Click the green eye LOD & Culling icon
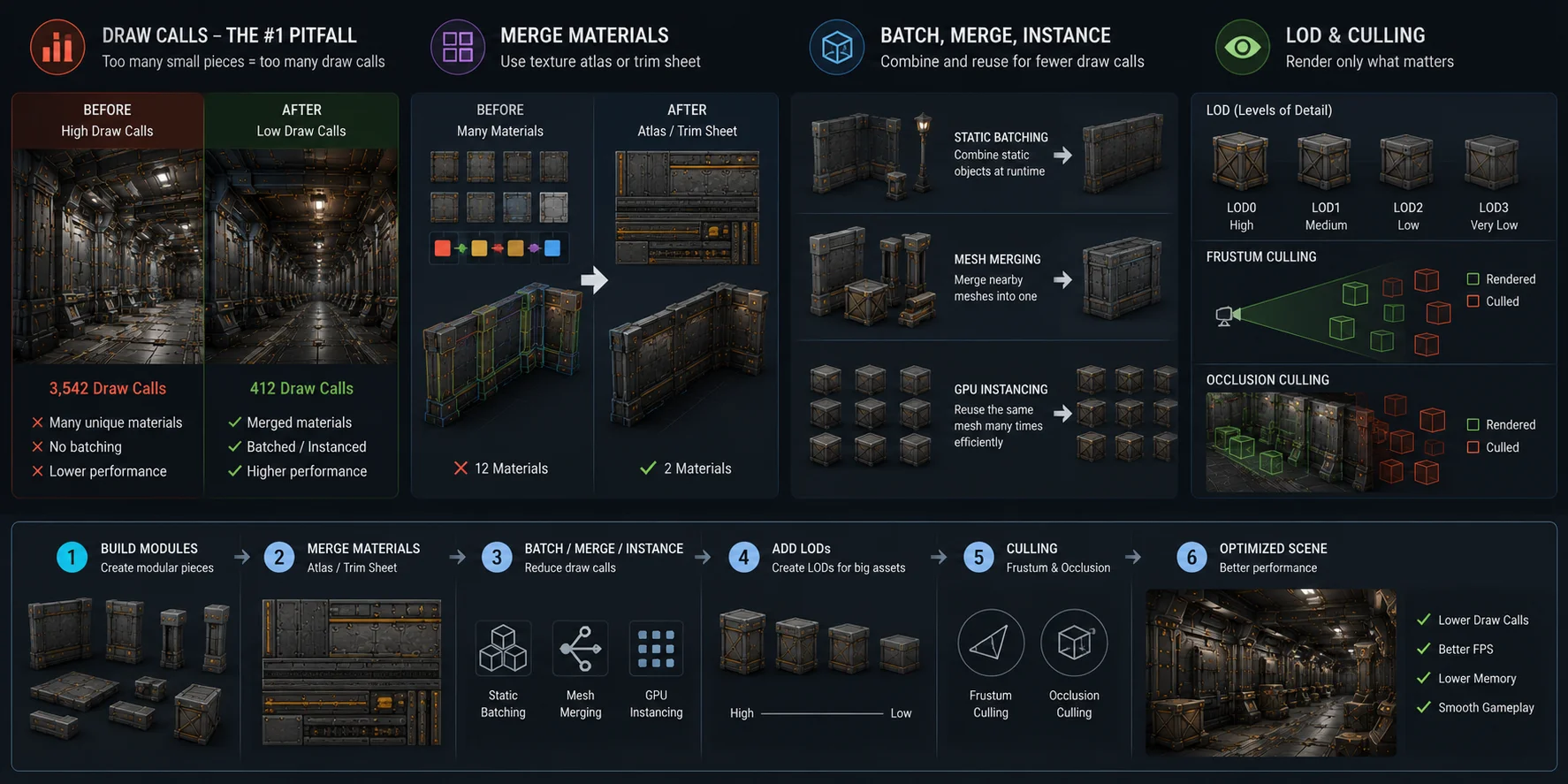Image resolution: width=1568 pixels, height=784 pixels. pos(1243,48)
